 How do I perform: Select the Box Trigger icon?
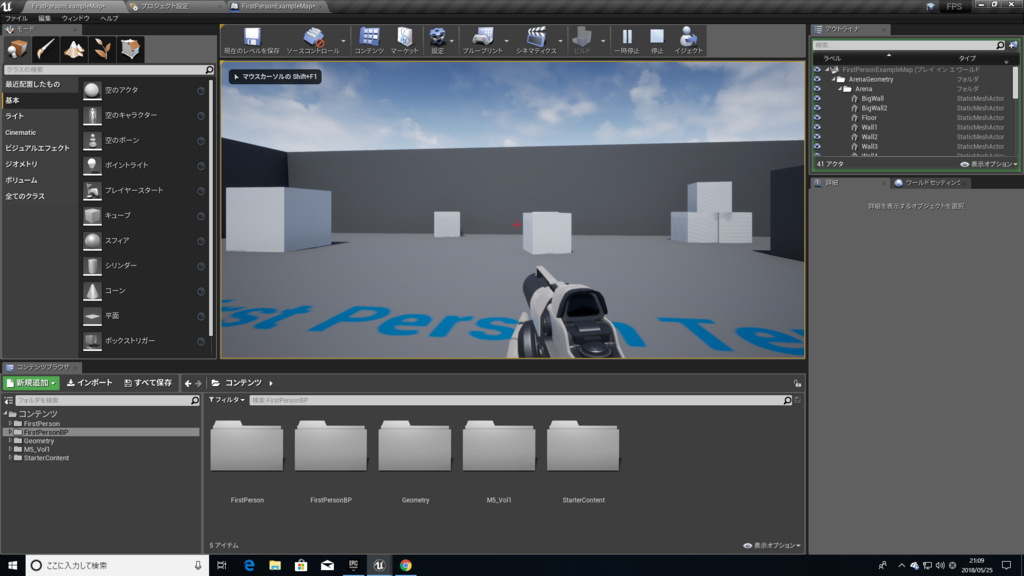[x=92, y=341]
